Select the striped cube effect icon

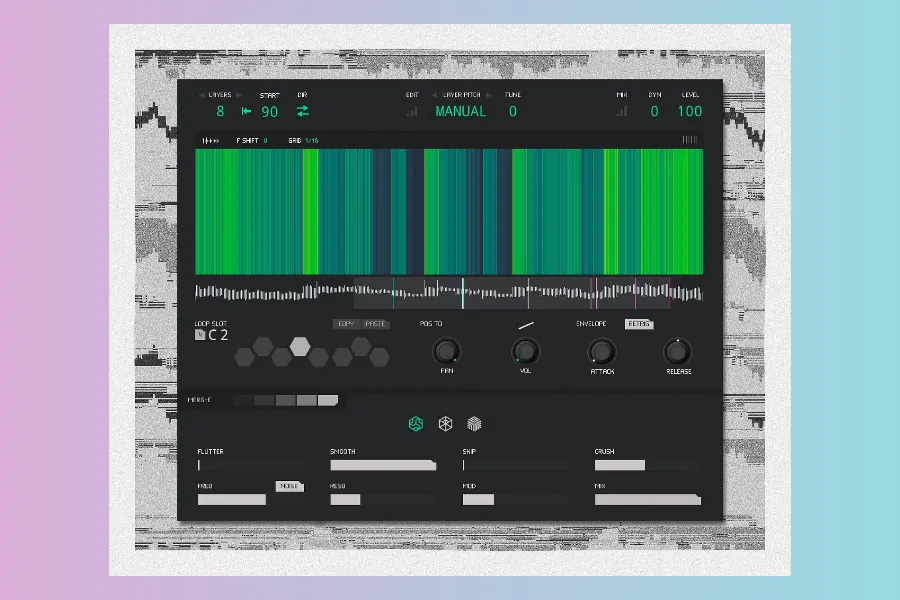[x=475, y=424]
